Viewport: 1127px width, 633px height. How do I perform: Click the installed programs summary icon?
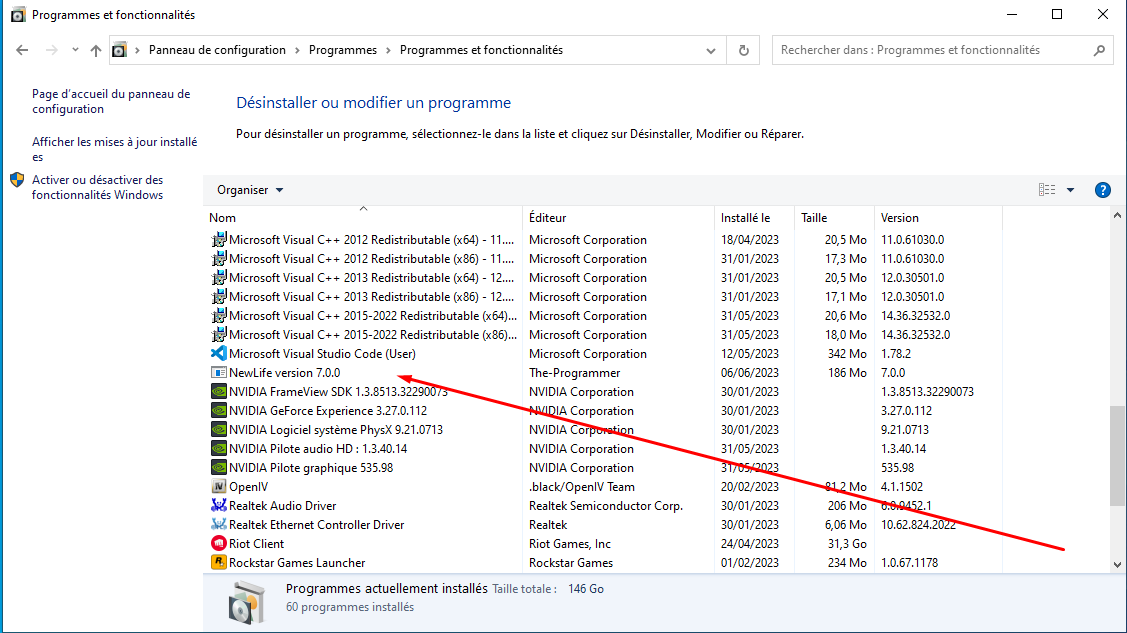pyautogui.click(x=247, y=601)
